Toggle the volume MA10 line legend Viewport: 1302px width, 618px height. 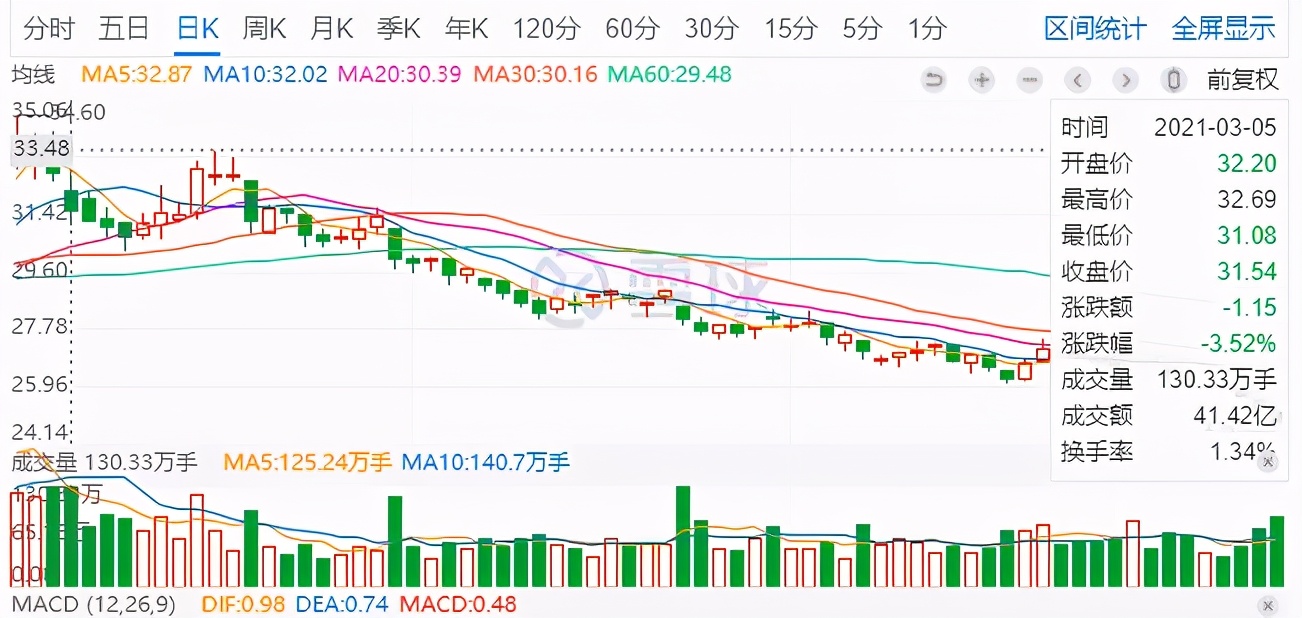[x=486, y=461]
